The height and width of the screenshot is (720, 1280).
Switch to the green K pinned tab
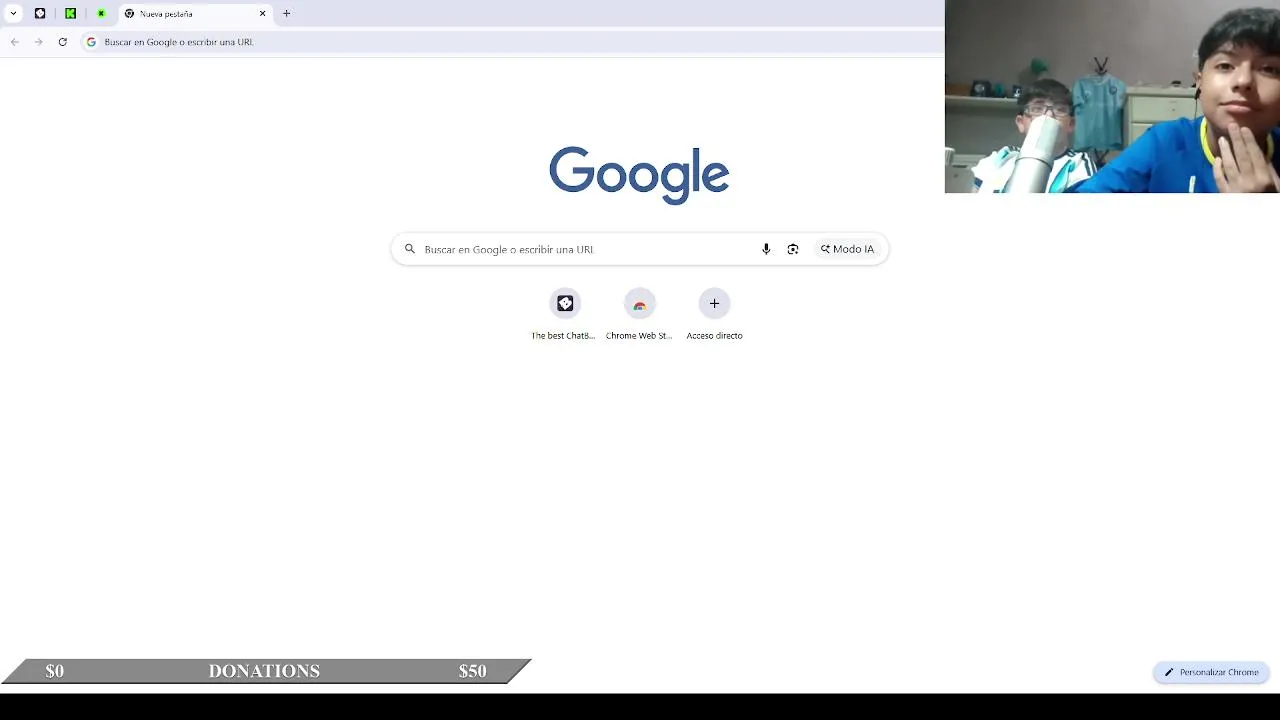pos(70,14)
